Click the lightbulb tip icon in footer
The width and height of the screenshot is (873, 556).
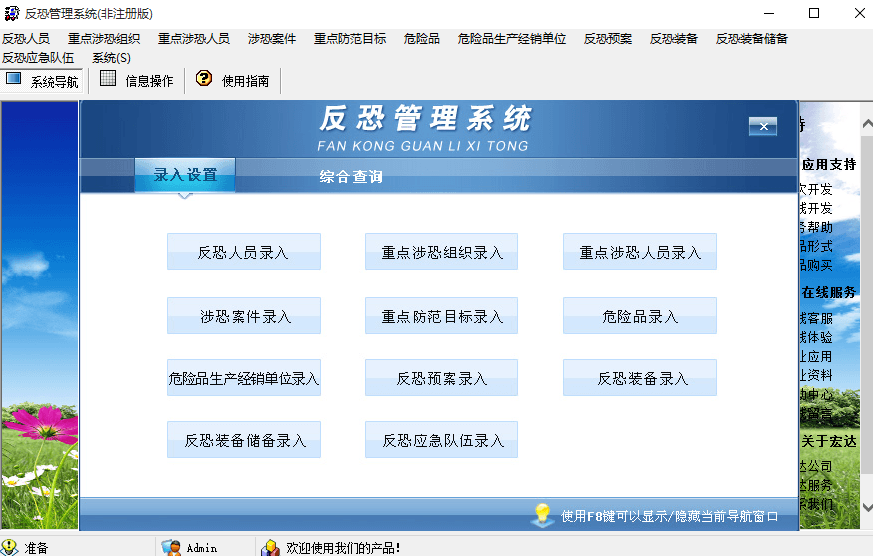(x=542, y=515)
